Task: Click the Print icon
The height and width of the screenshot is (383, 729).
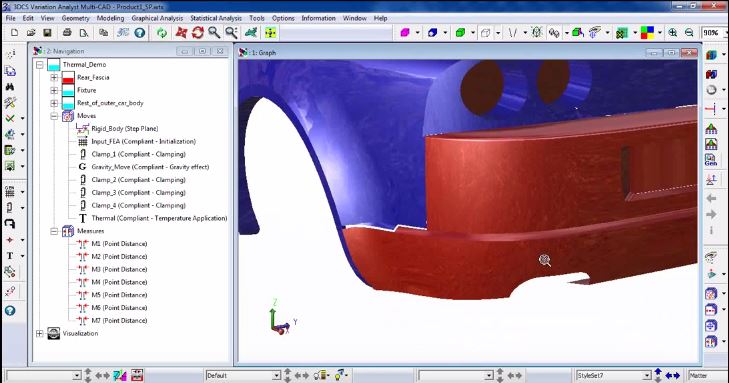Action: 67,33
